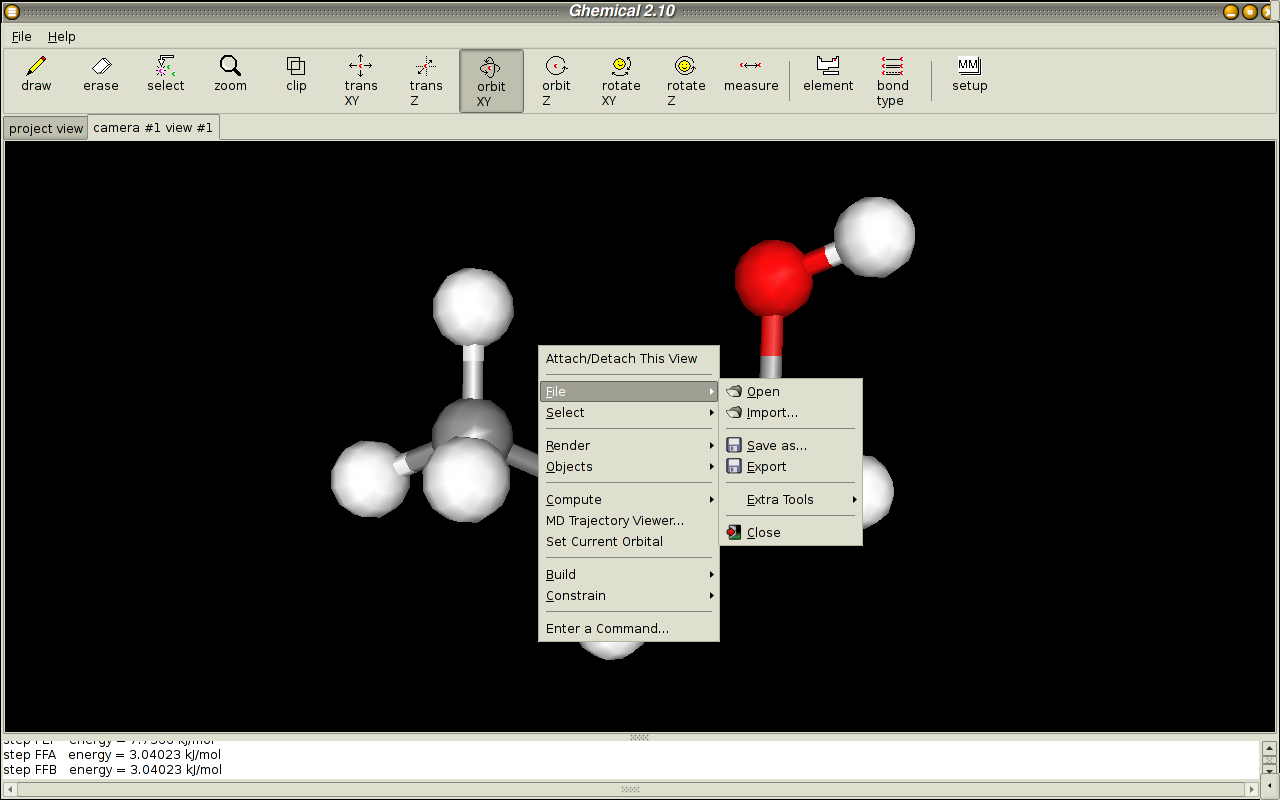Select the rotate XY tool
1280x800 pixels.
621,80
